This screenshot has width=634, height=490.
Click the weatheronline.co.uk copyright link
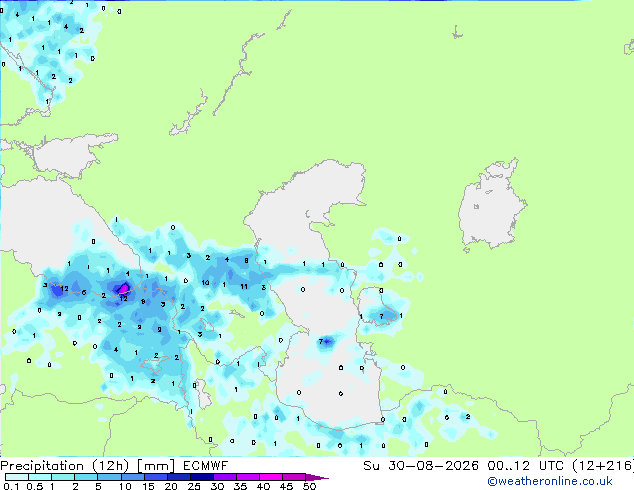550,481
